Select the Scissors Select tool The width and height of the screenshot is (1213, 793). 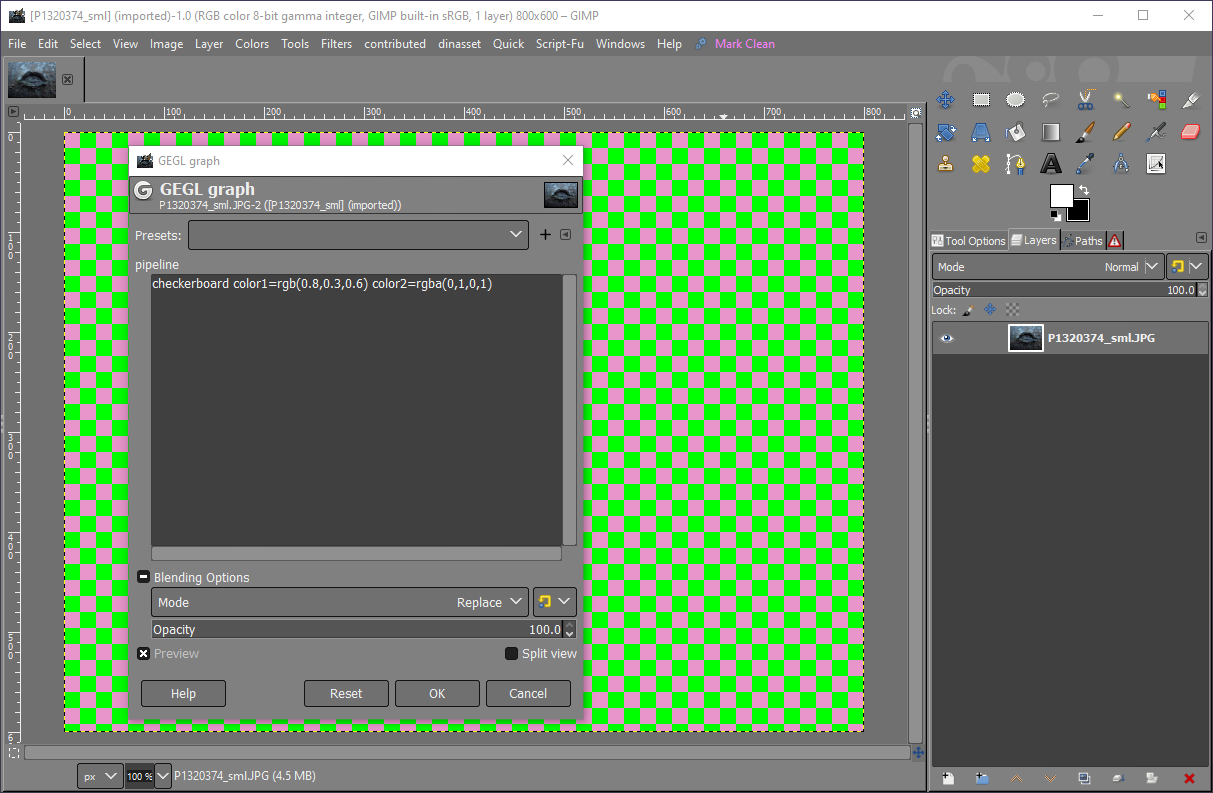(1085, 100)
